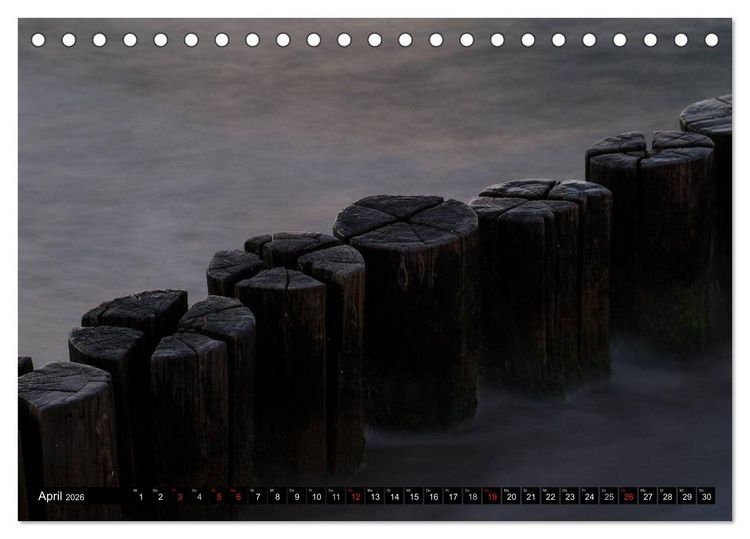The width and height of the screenshot is (750, 539).
Task: Select date 8 in the calendar strip
Action: [277, 495]
